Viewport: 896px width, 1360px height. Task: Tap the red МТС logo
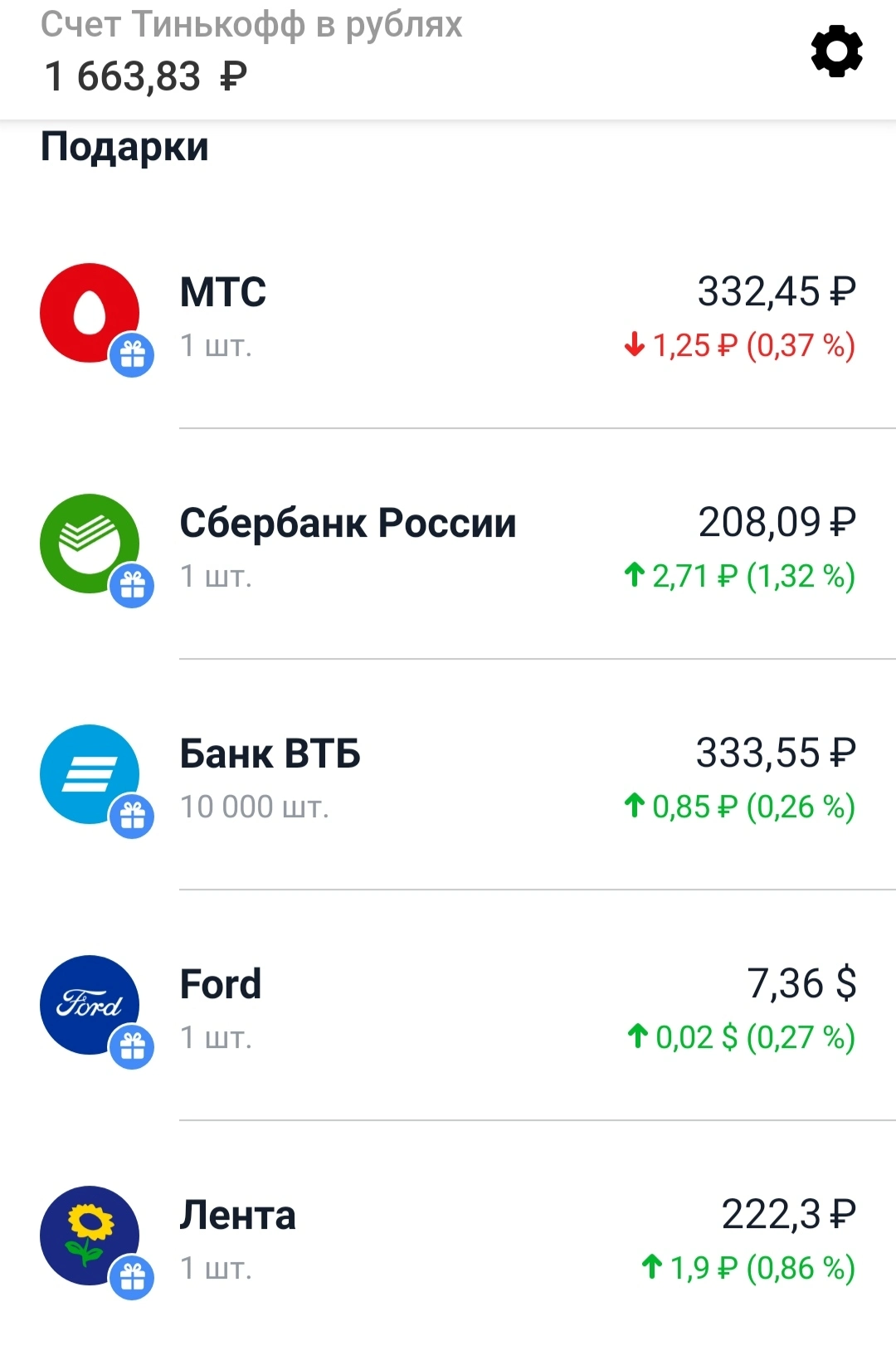coord(90,313)
